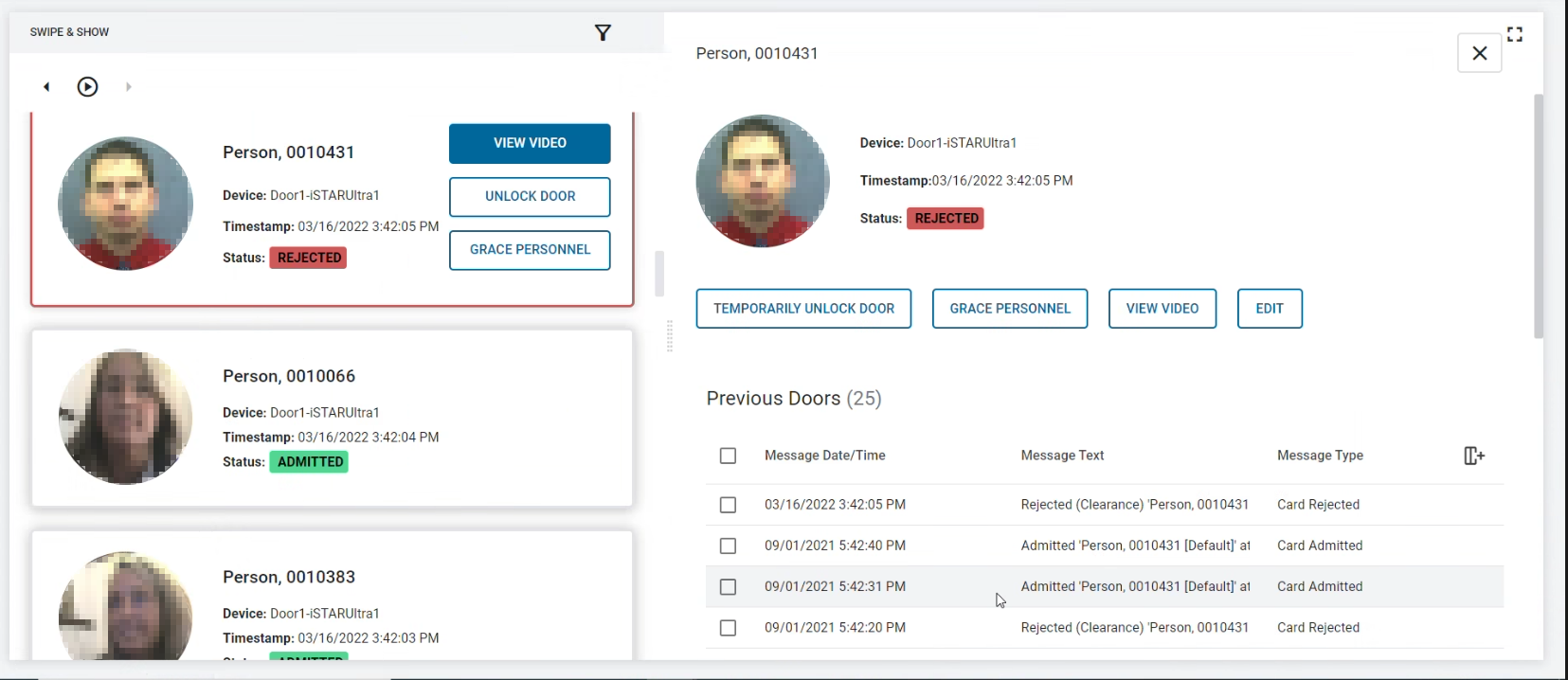Screen dimensions: 1568x680
Task: Sort by Message Type column header
Action: [x=1320, y=456]
